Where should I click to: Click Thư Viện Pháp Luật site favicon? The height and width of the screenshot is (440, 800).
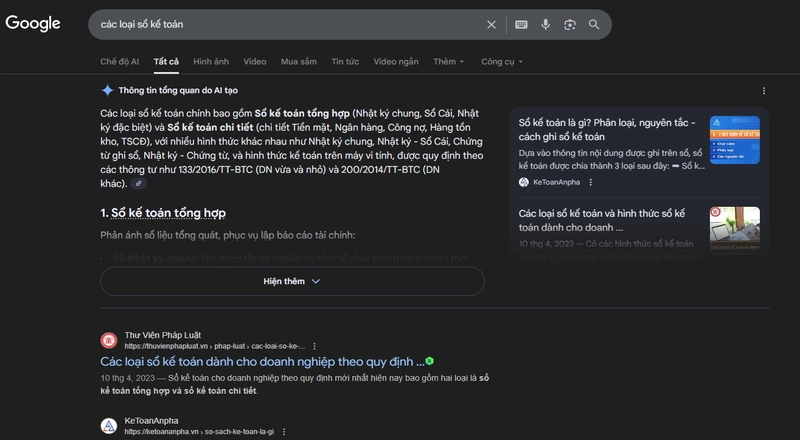109,340
